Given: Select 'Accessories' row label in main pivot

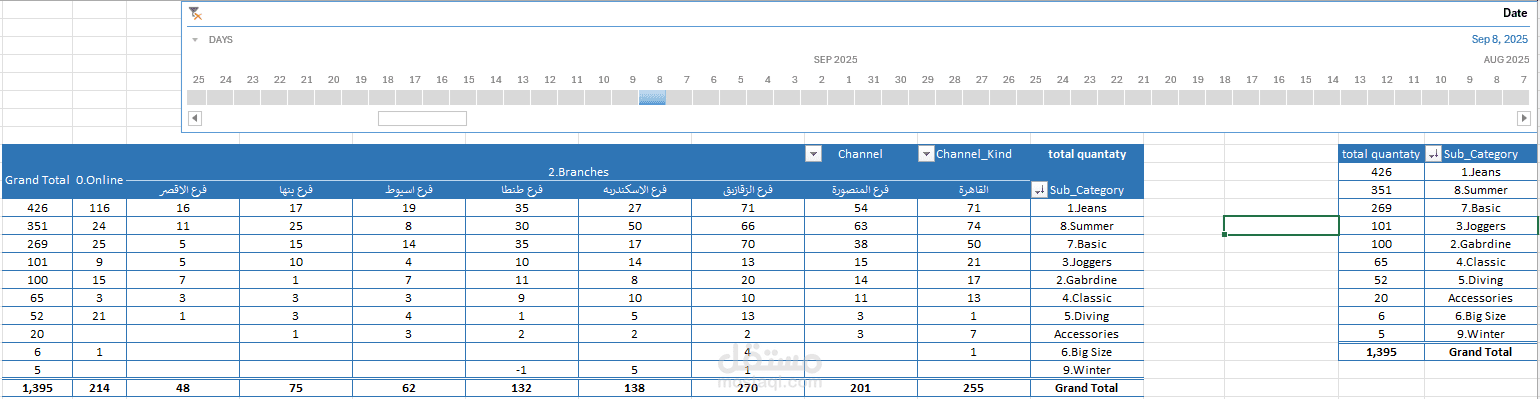Looking at the screenshot, I should tap(1087, 334).
